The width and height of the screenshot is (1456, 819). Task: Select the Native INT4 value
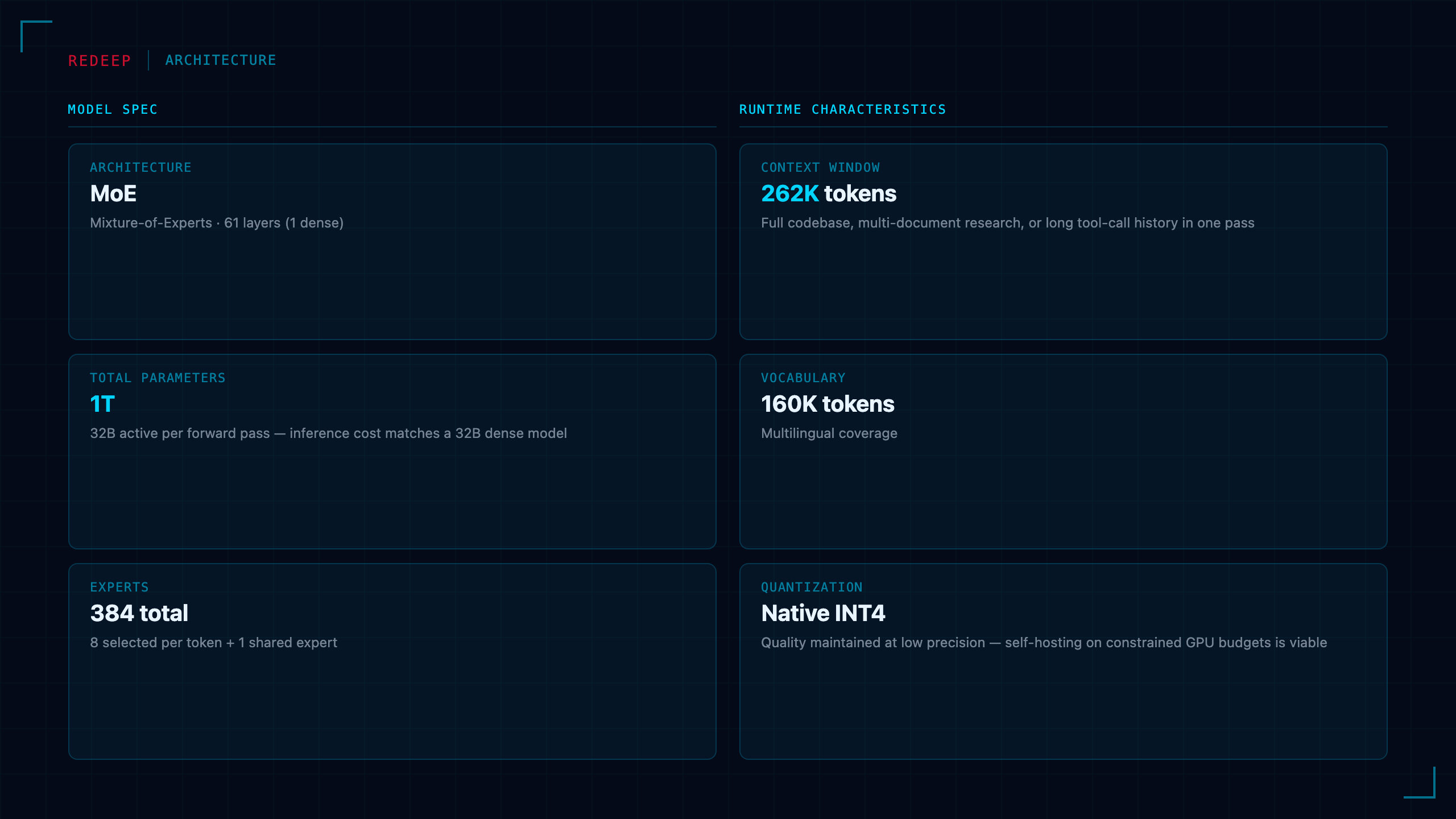[x=823, y=614]
